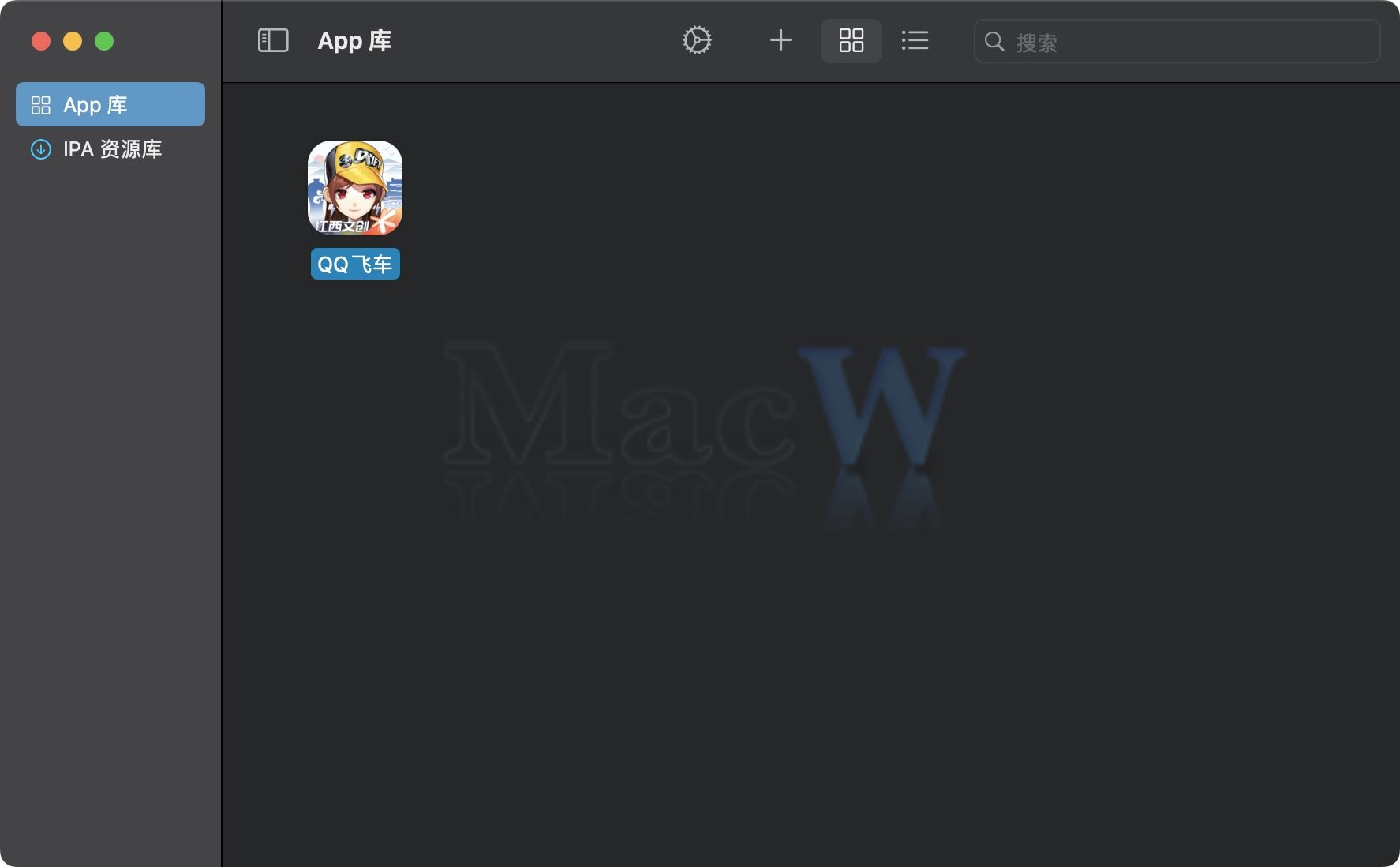Viewport: 1400px width, 867px height.
Task: Click the magnifier icon in search box
Action: (x=994, y=42)
